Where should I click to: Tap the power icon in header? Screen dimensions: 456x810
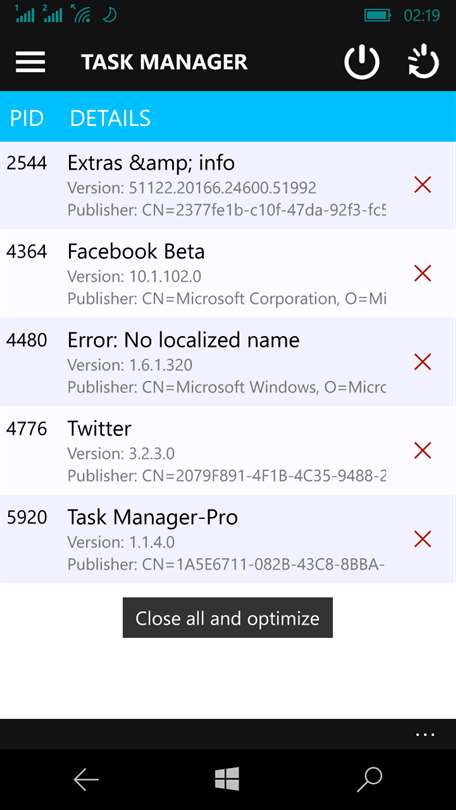point(361,62)
